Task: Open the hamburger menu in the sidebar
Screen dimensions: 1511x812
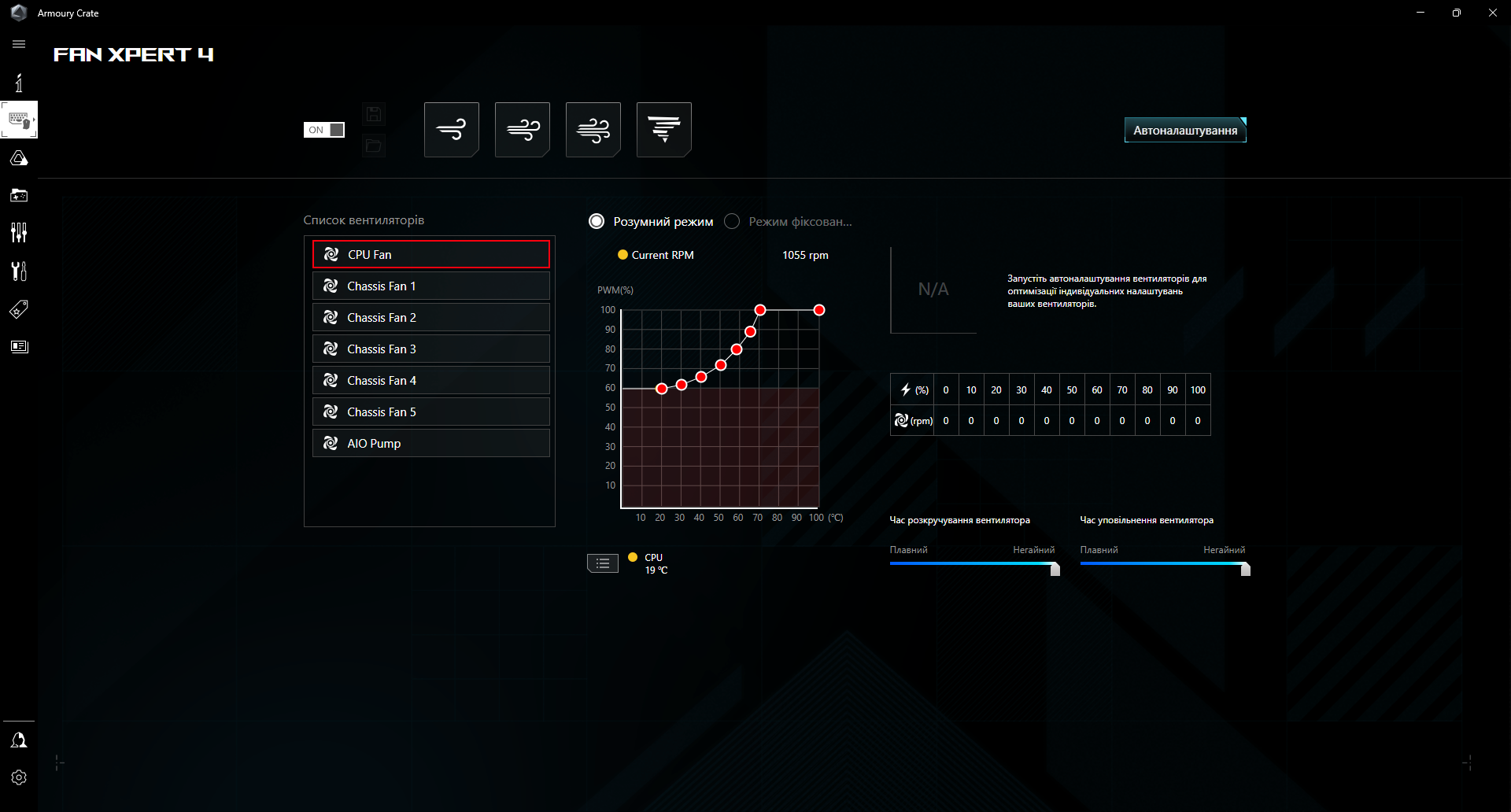Action: 19,44
